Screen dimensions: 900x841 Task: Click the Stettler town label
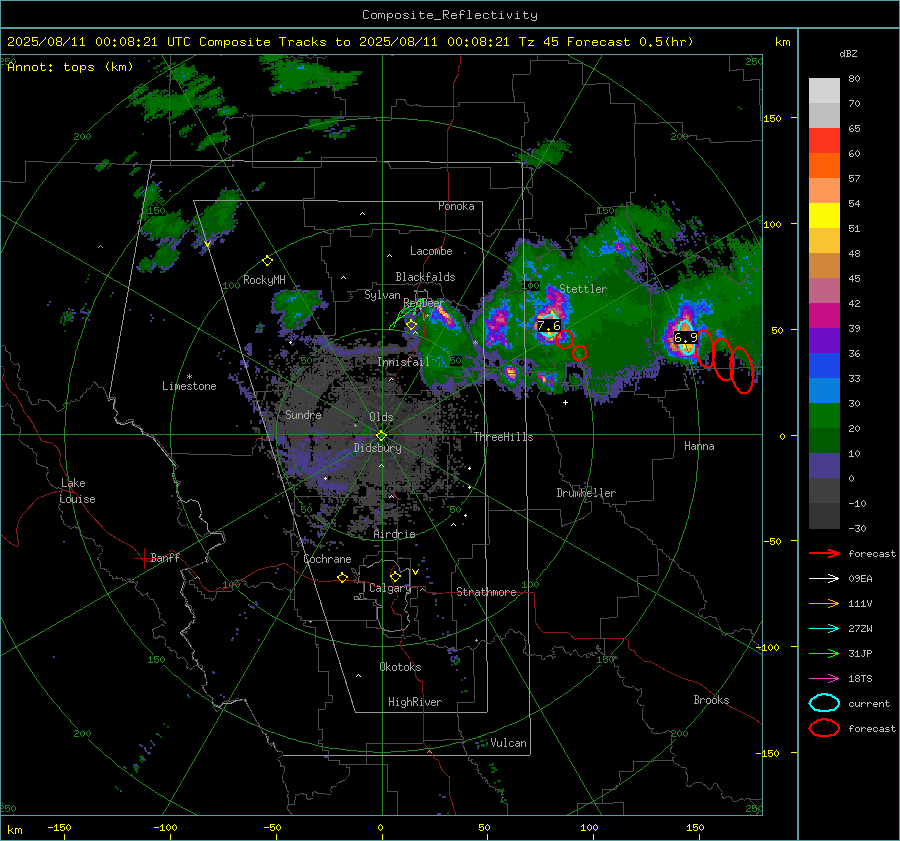(583, 289)
